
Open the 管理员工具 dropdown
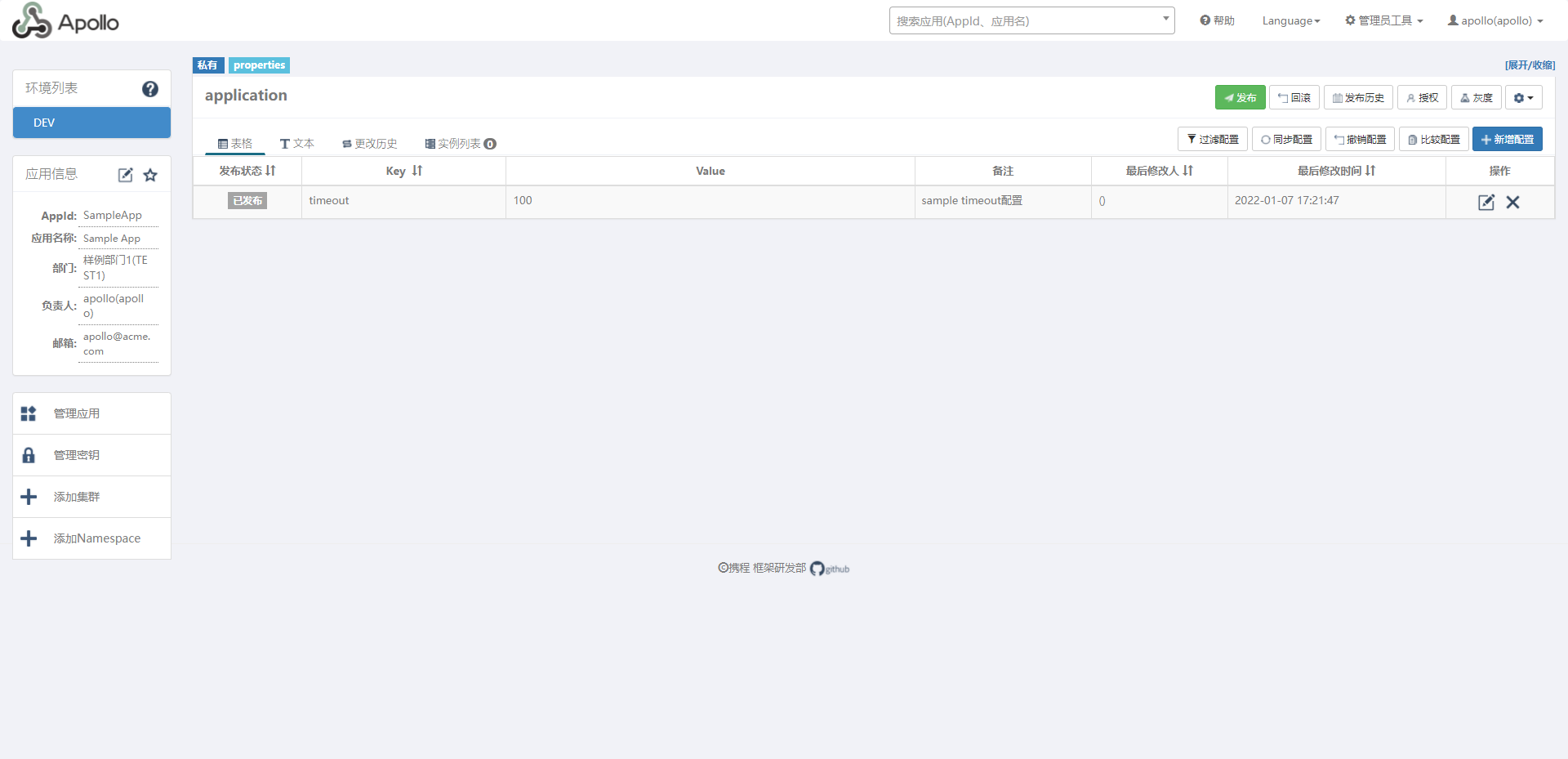(1384, 20)
